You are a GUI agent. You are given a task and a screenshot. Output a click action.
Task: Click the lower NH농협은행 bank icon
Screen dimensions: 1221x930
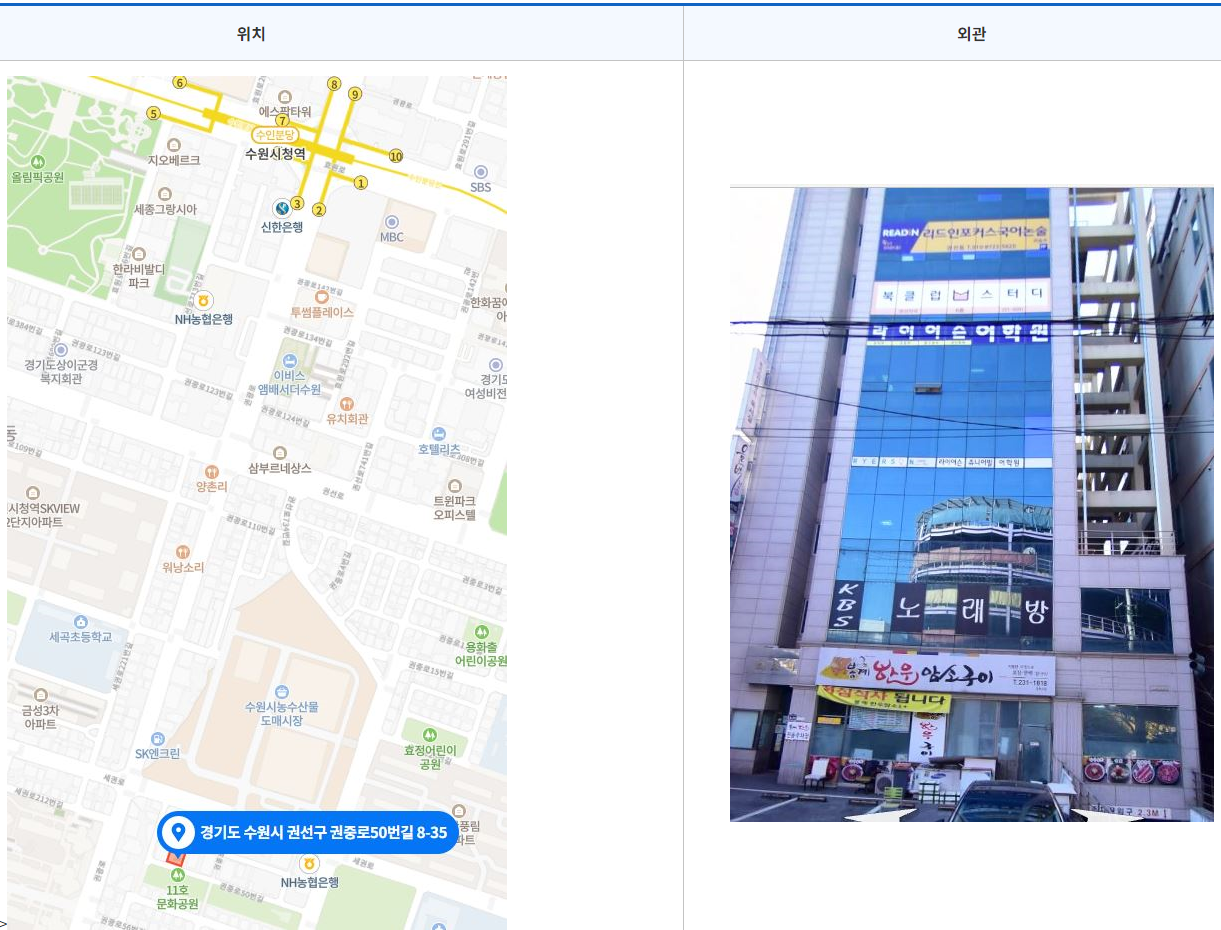pyautogui.click(x=309, y=864)
